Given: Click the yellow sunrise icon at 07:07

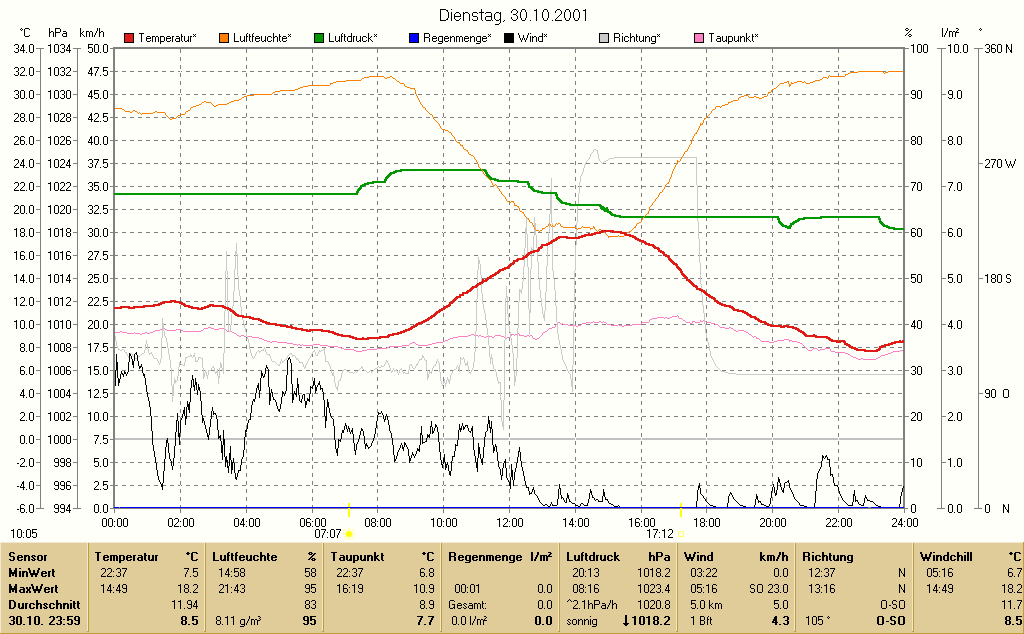Looking at the screenshot, I should tap(349, 534).
